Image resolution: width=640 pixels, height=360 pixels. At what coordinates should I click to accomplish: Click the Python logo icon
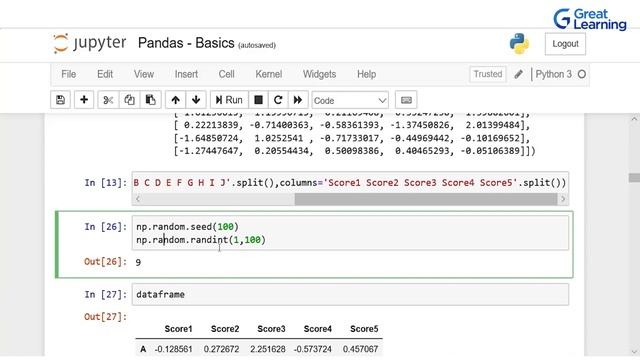pyautogui.click(x=519, y=44)
